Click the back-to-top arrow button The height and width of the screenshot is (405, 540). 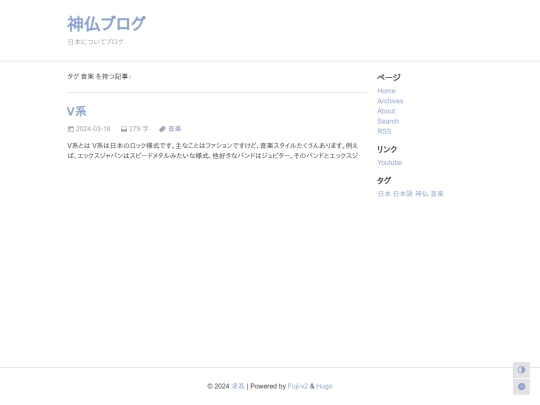[x=521, y=386]
